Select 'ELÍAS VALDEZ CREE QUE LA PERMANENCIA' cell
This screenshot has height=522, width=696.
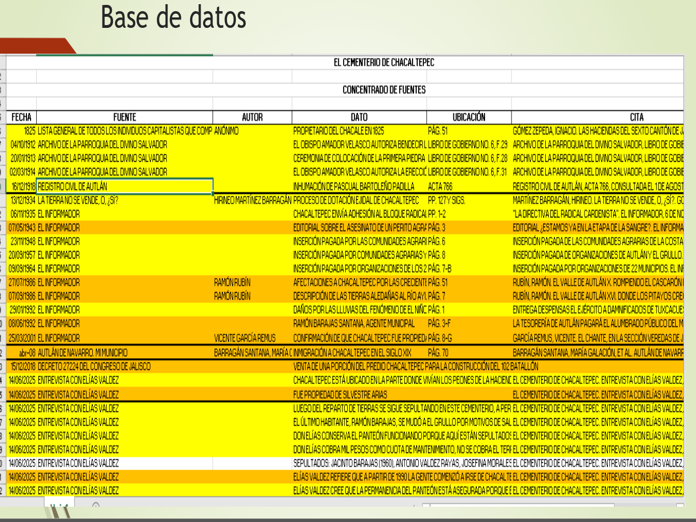click(402, 491)
